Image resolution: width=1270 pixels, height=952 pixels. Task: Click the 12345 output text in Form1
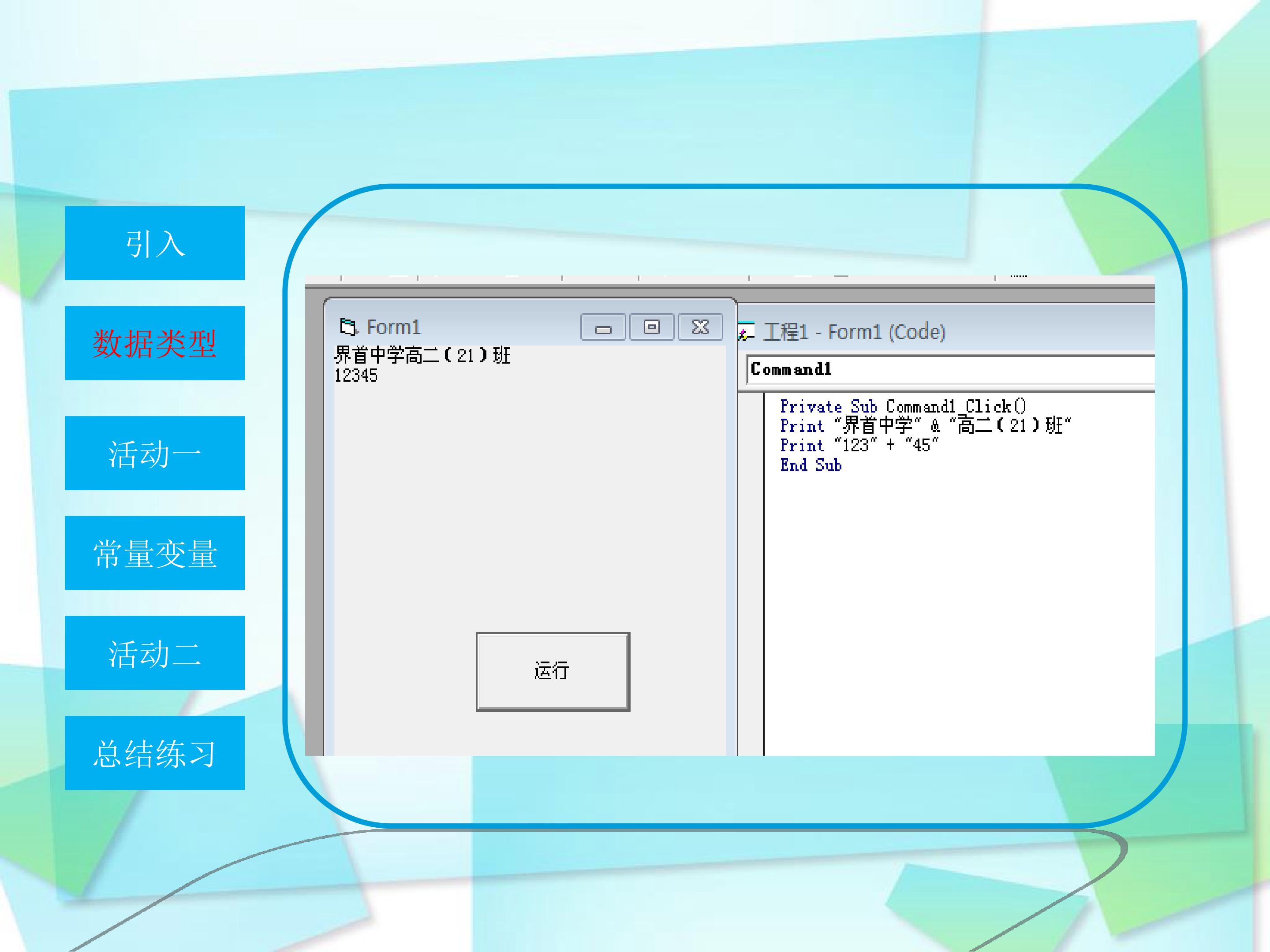pyautogui.click(x=356, y=376)
